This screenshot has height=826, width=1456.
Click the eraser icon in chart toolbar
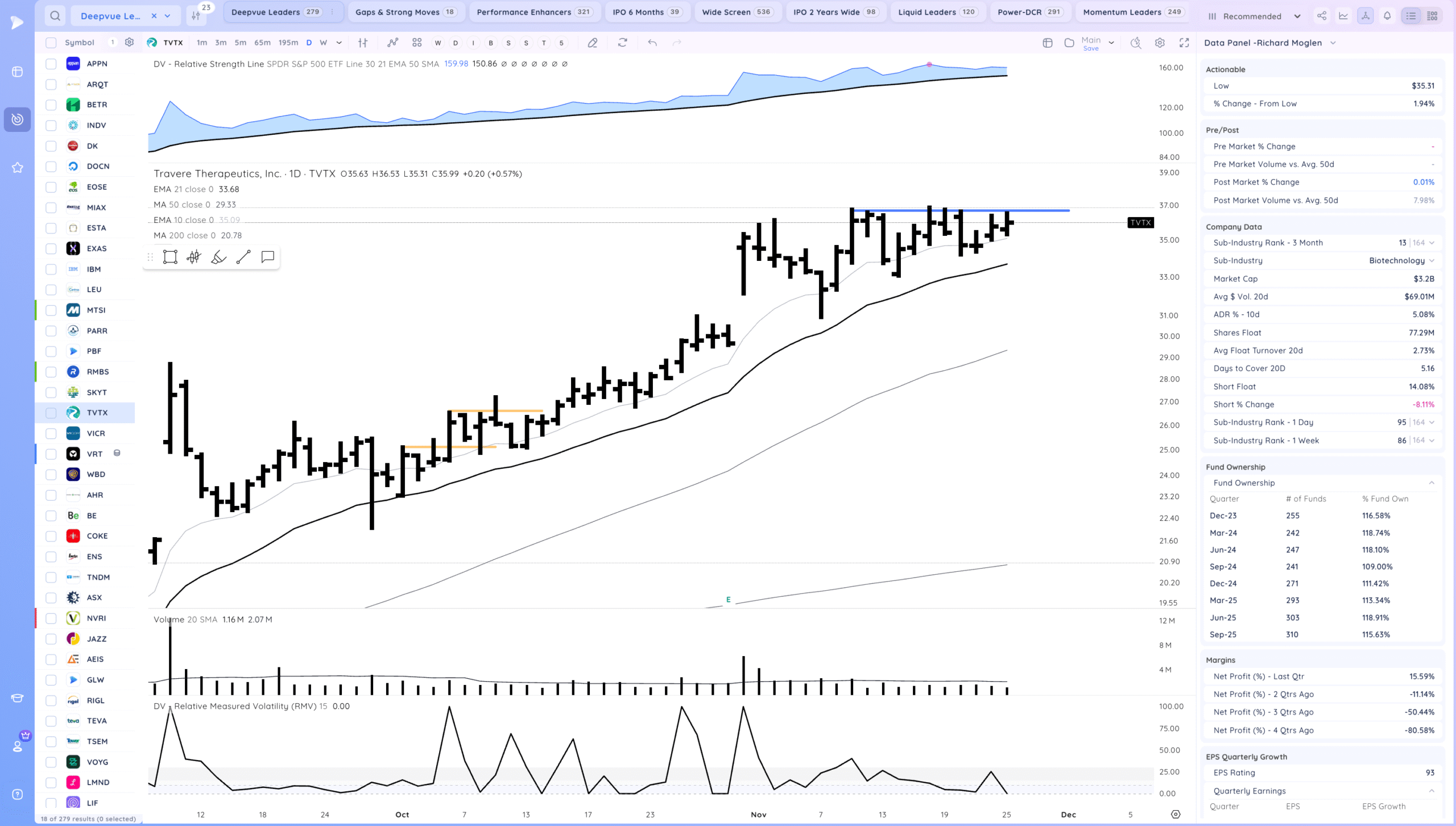click(593, 43)
